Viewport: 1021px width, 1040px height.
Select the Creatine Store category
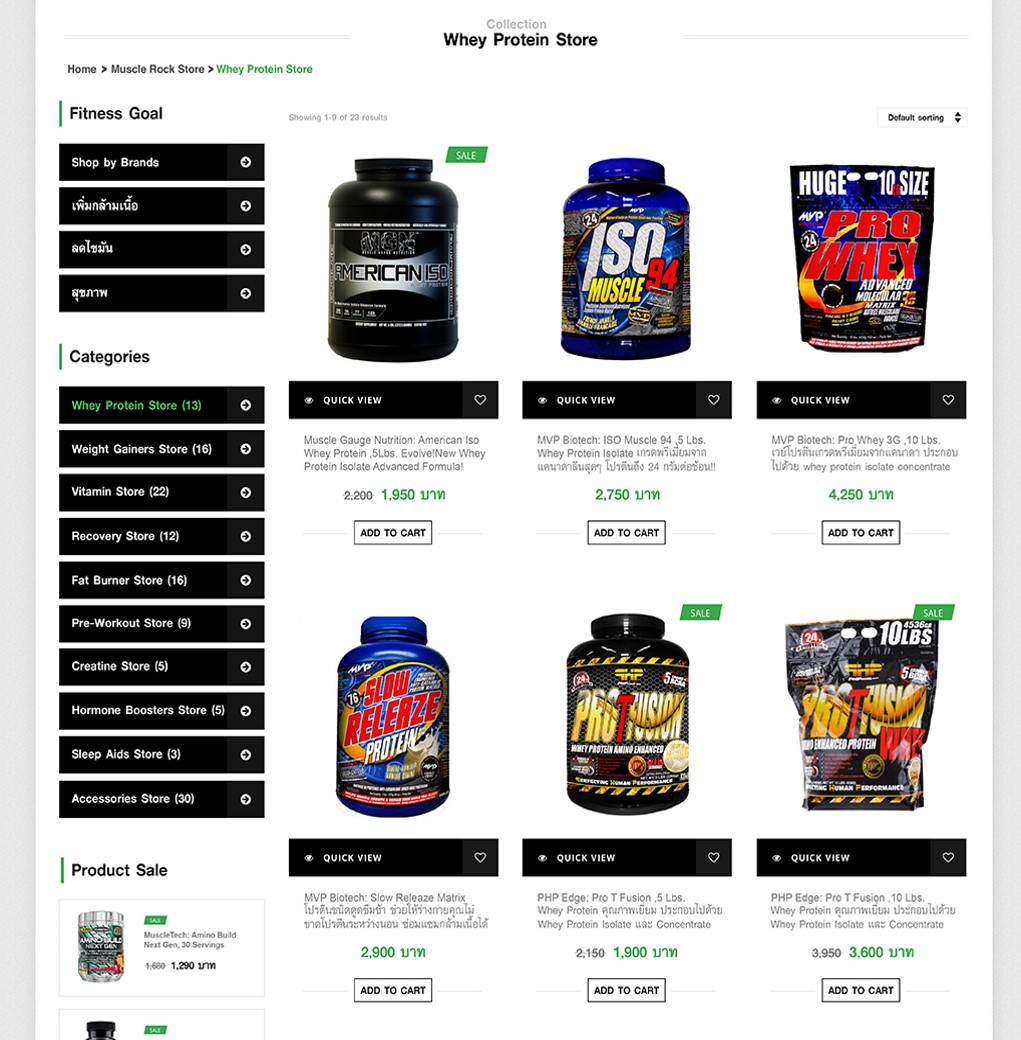(161, 667)
